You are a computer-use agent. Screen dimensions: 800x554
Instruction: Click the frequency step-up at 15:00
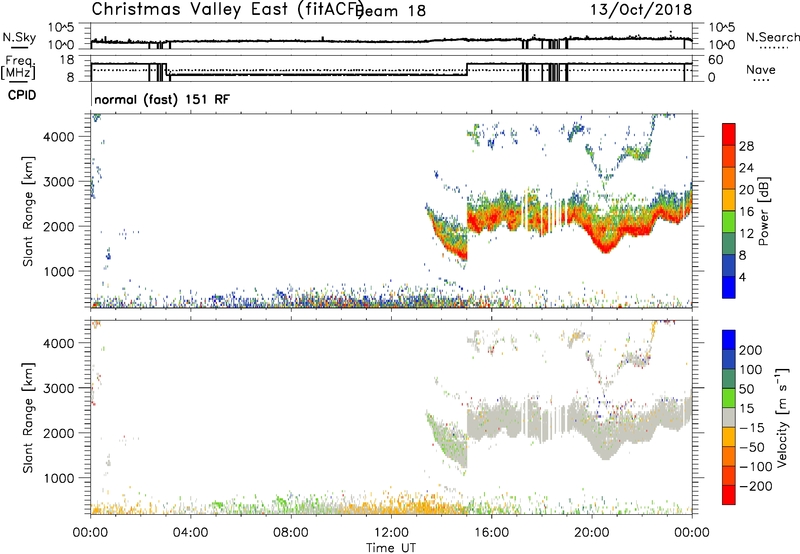tap(467, 69)
